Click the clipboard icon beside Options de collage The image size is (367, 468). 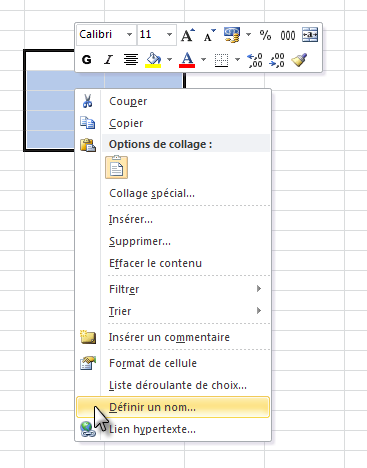click(88, 145)
